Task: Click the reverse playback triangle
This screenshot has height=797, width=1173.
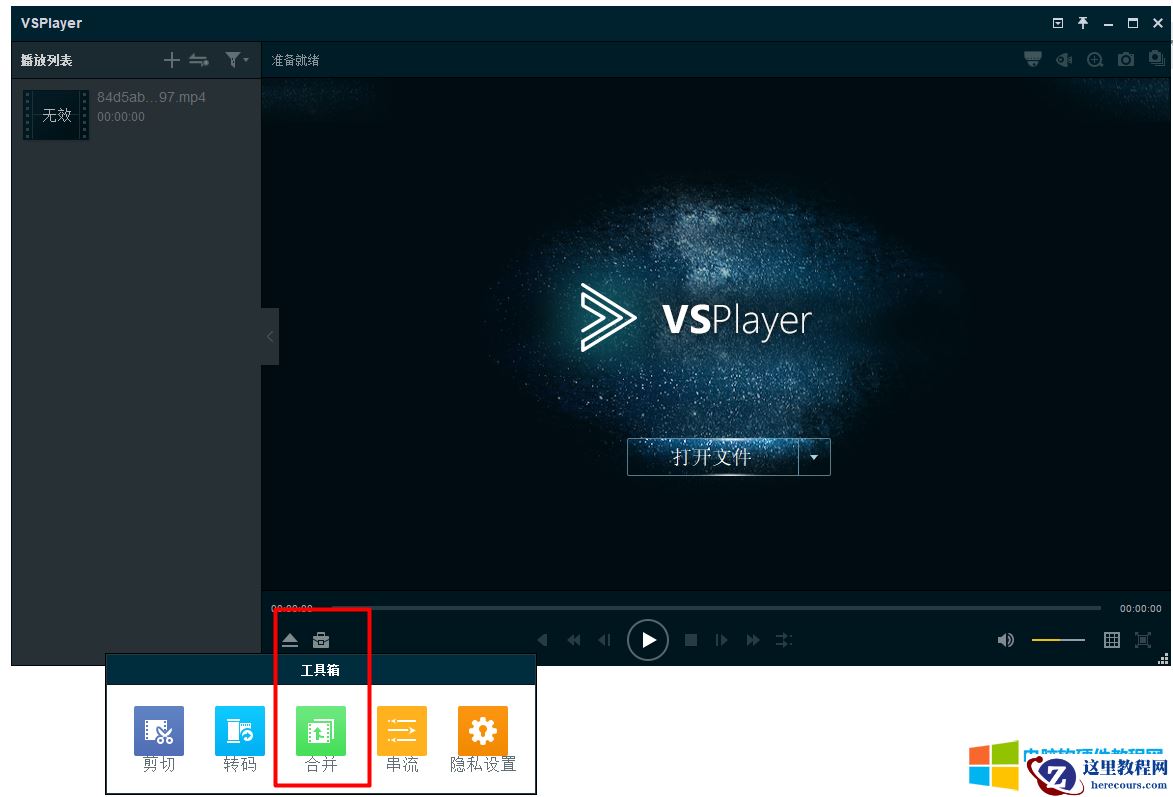Action: pos(543,640)
